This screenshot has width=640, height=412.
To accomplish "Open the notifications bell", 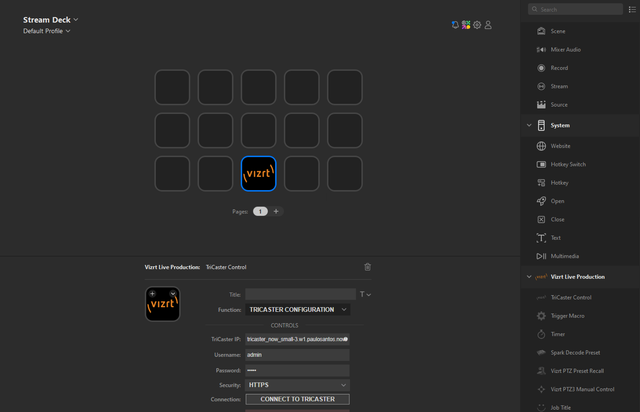I will pos(455,25).
